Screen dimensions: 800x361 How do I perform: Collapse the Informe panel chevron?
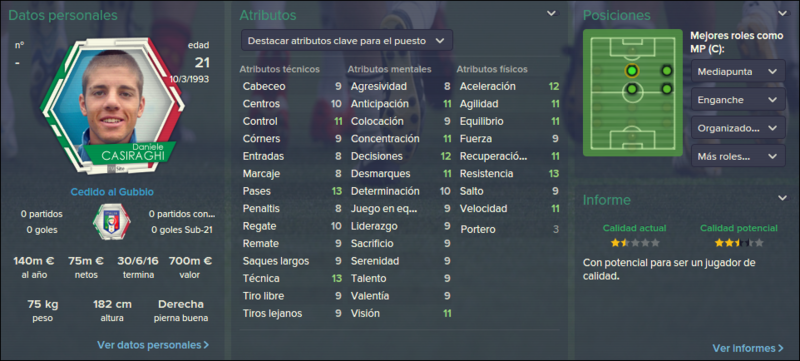782,198
